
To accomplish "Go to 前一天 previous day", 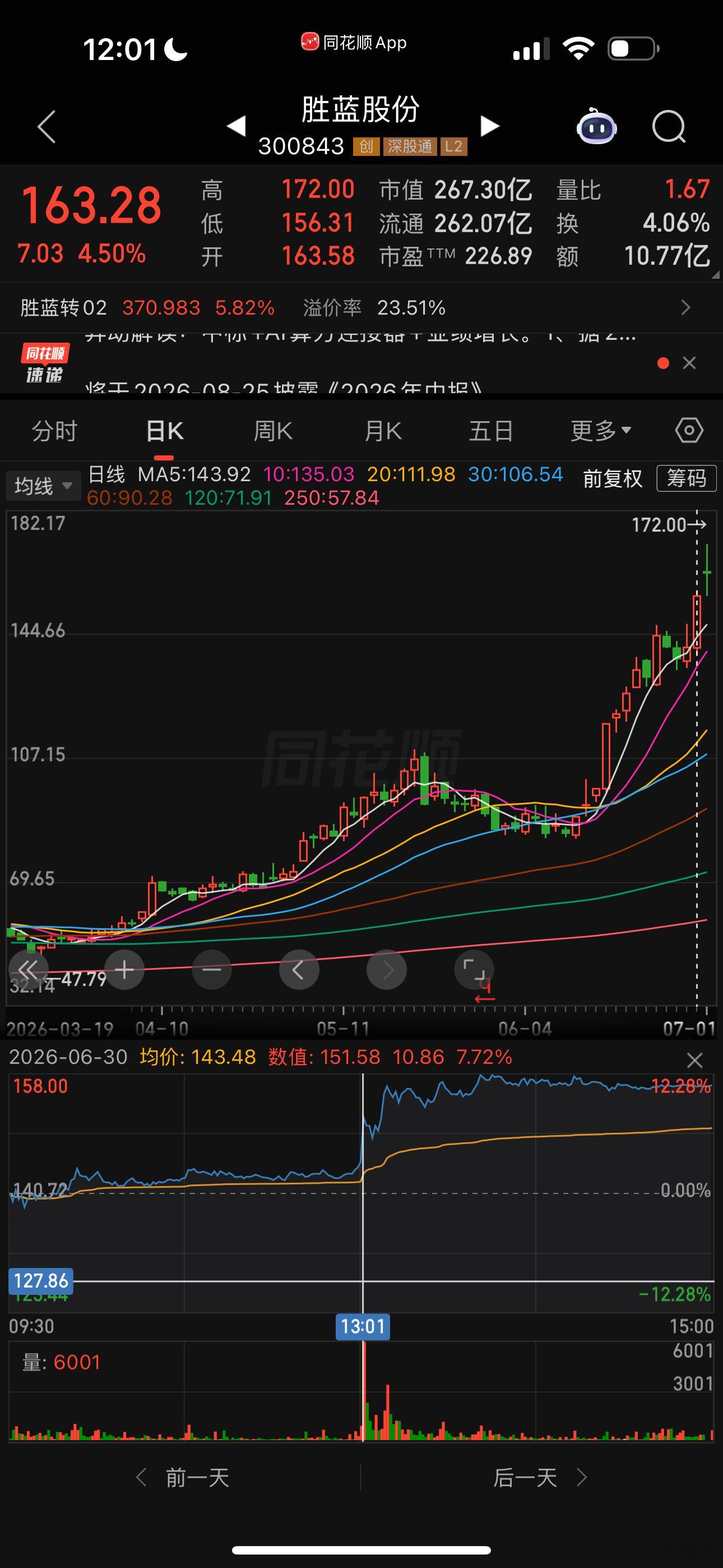I will (183, 1477).
